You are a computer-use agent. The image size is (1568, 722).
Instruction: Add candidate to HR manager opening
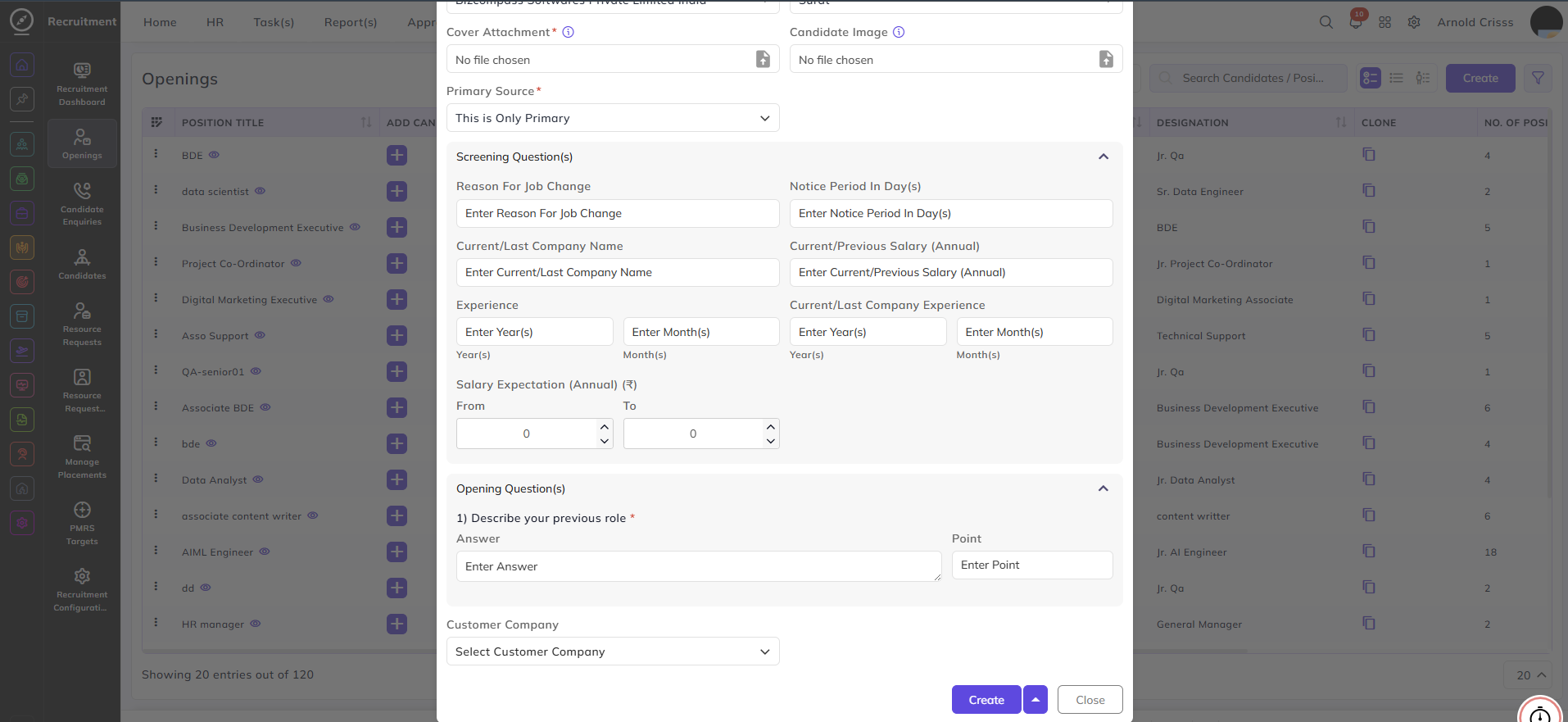pyautogui.click(x=397, y=624)
